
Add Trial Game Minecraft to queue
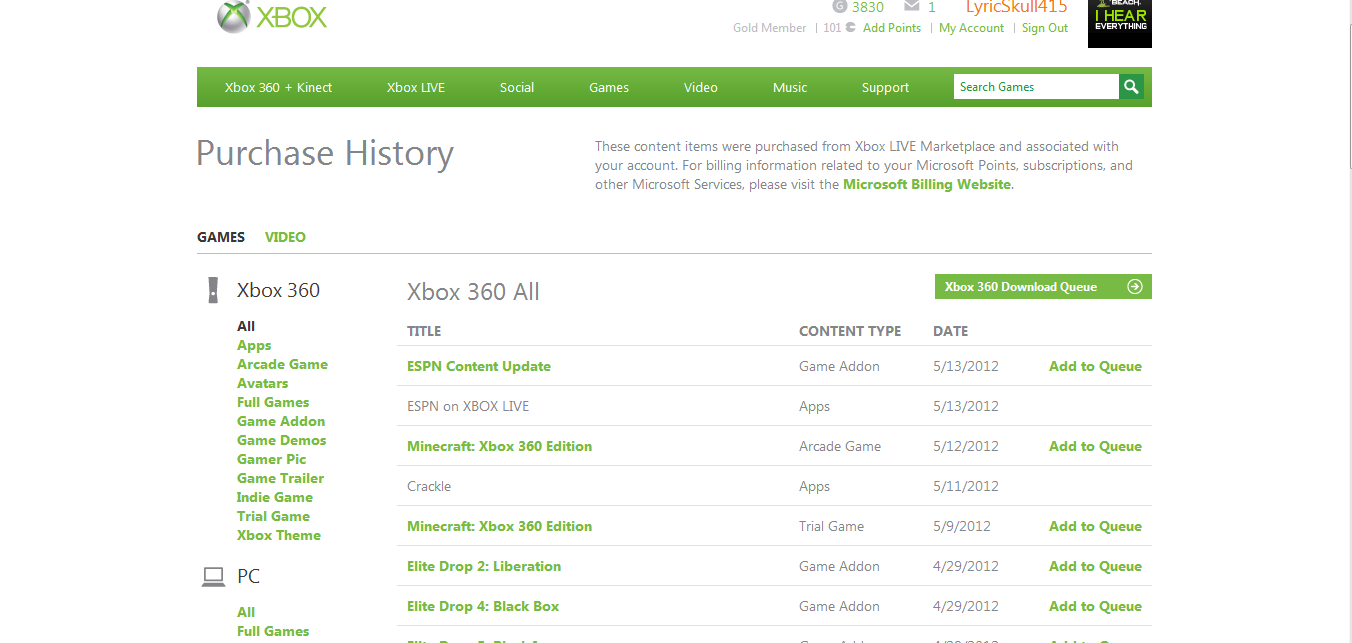(x=1095, y=526)
